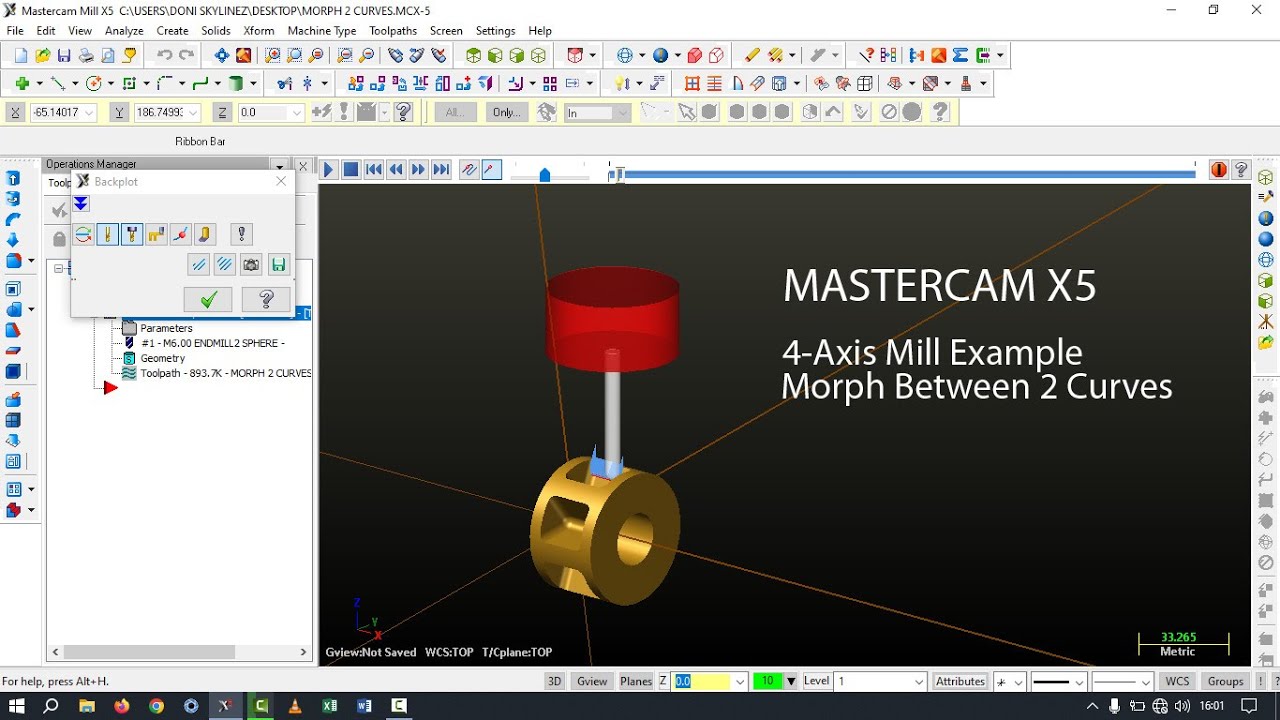The width and height of the screenshot is (1280, 720).
Task: Open the Z coordinate dropdown in ribbon bar
Action: (x=296, y=113)
